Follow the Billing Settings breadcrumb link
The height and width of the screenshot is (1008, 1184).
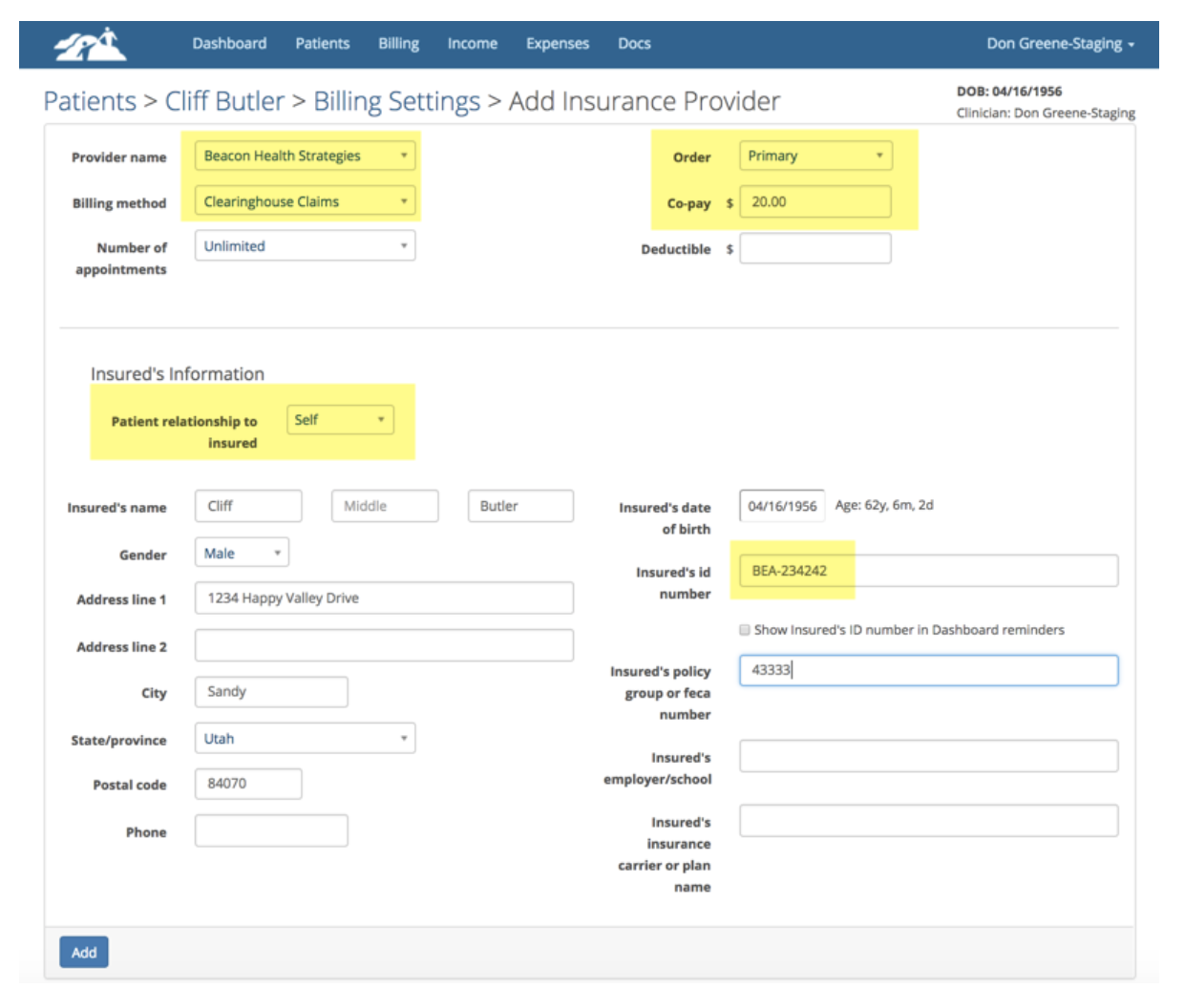click(396, 101)
